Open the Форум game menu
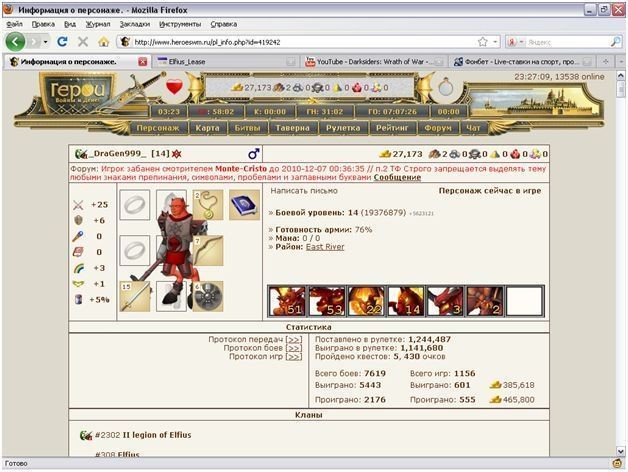The height and width of the screenshot is (472, 628). tap(437, 128)
